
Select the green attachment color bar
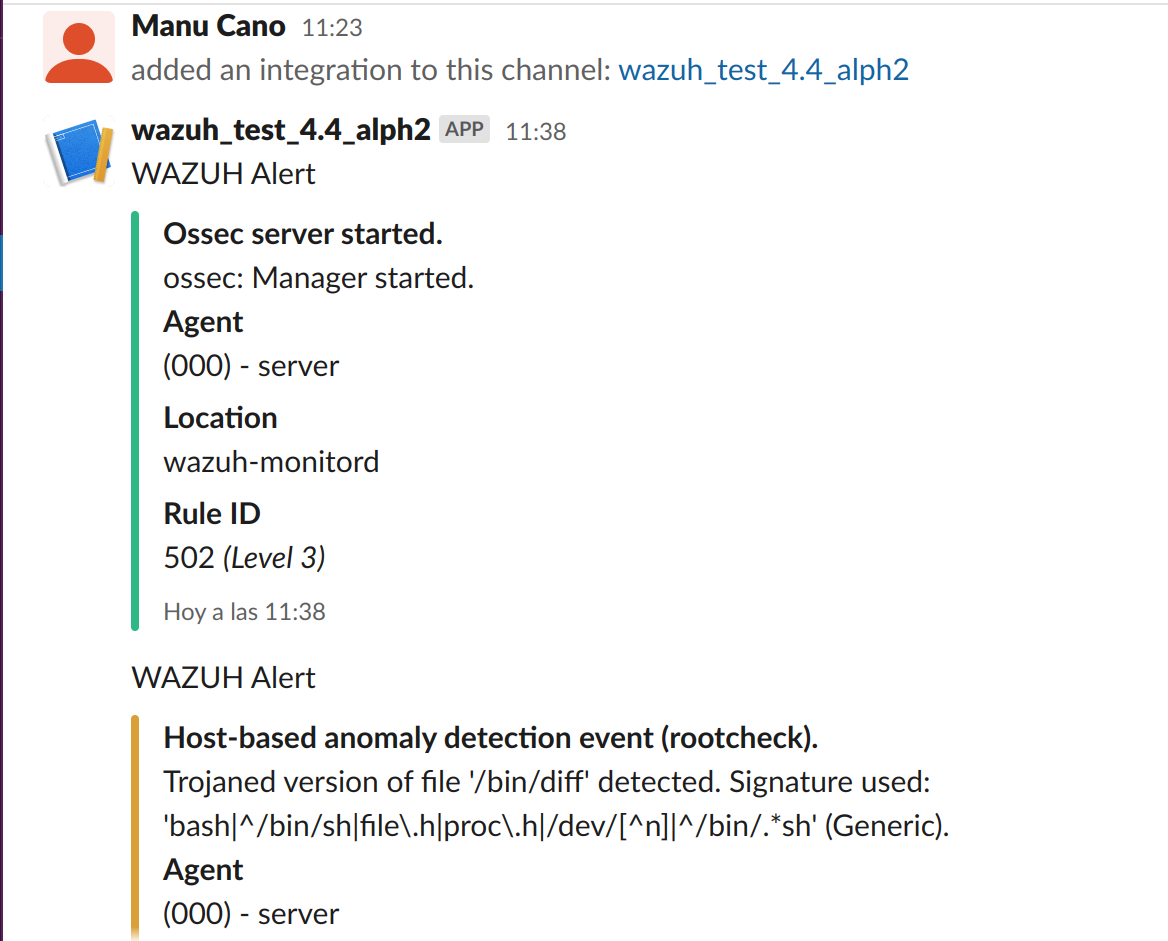[x=133, y=420]
